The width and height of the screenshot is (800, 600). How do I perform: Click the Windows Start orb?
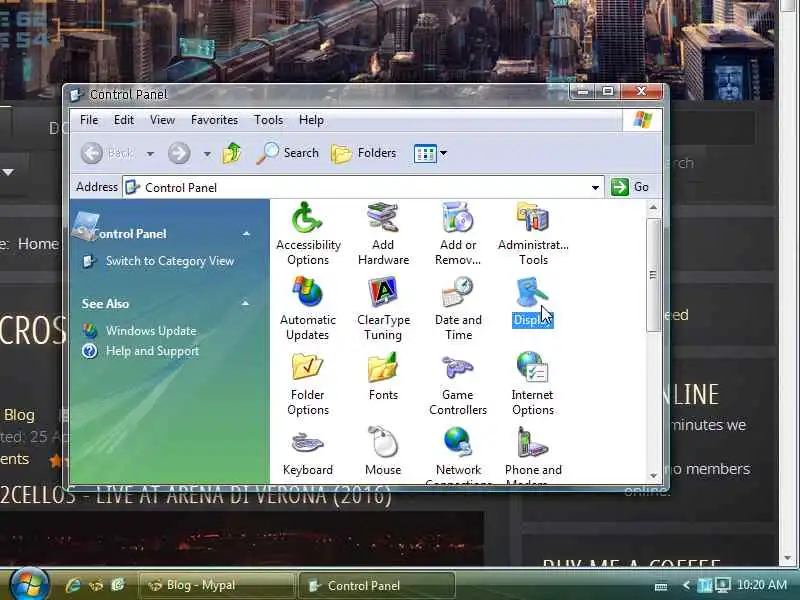pyautogui.click(x=29, y=584)
